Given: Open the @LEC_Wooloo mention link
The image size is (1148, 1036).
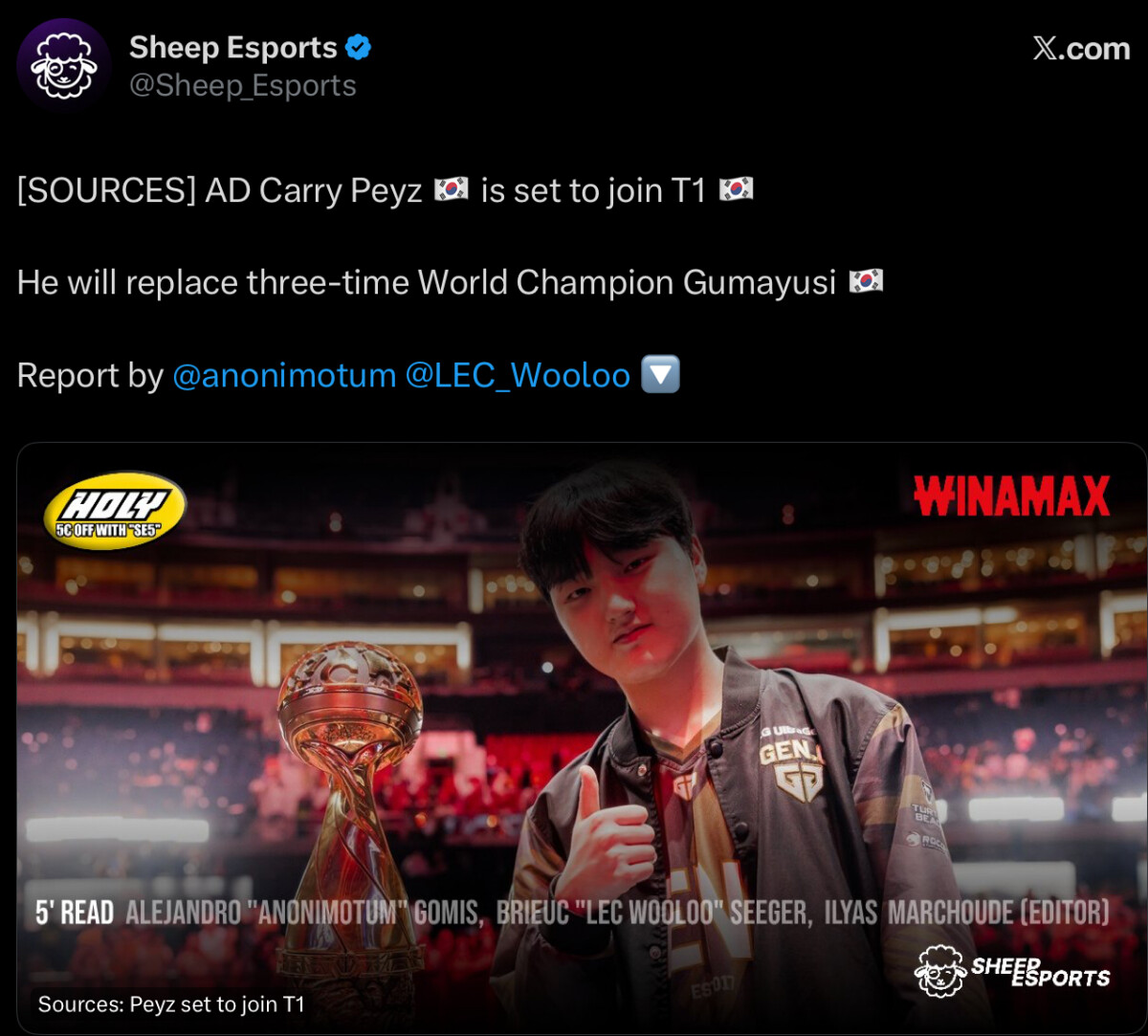Looking at the screenshot, I should tap(518, 375).
